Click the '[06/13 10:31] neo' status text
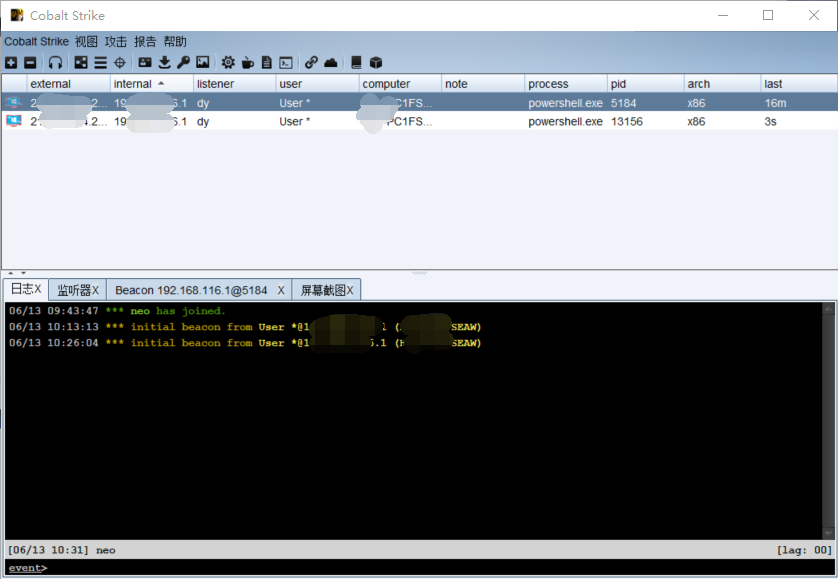This screenshot has width=838, height=579. (x=61, y=550)
